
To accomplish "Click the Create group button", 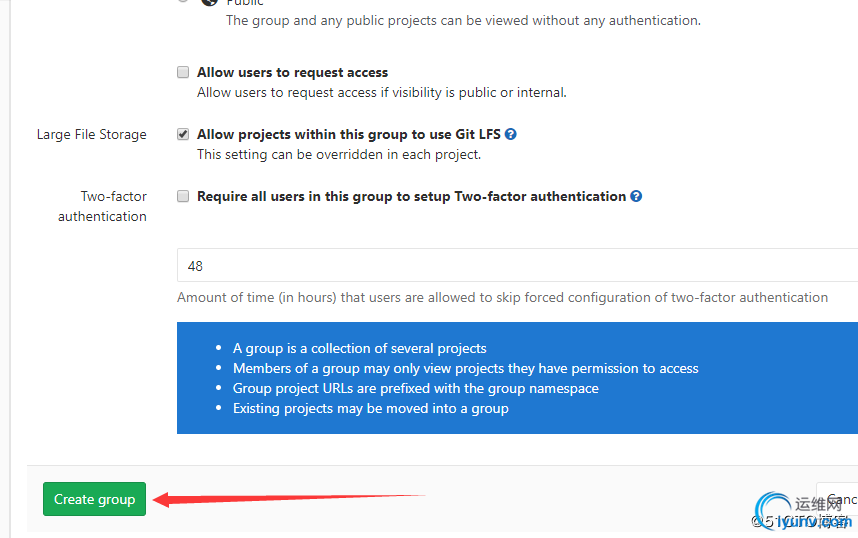I will click(x=94, y=499).
